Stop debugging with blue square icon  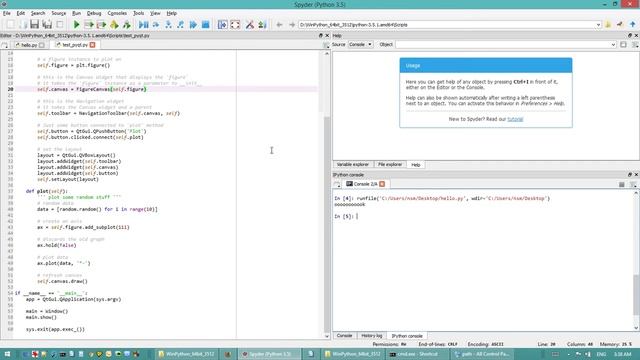(x=206, y=24)
